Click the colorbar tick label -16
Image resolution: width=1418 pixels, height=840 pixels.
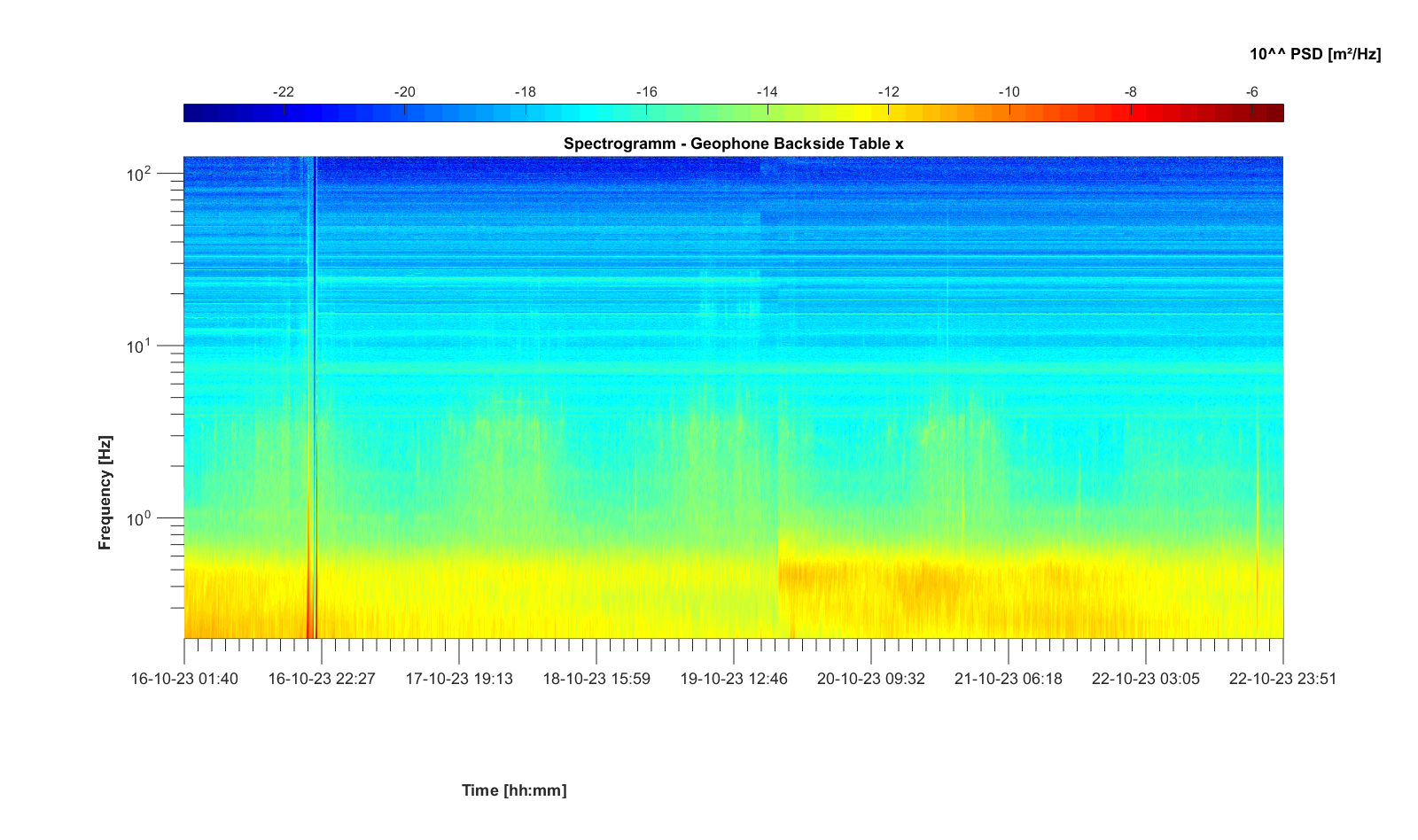coord(647,92)
